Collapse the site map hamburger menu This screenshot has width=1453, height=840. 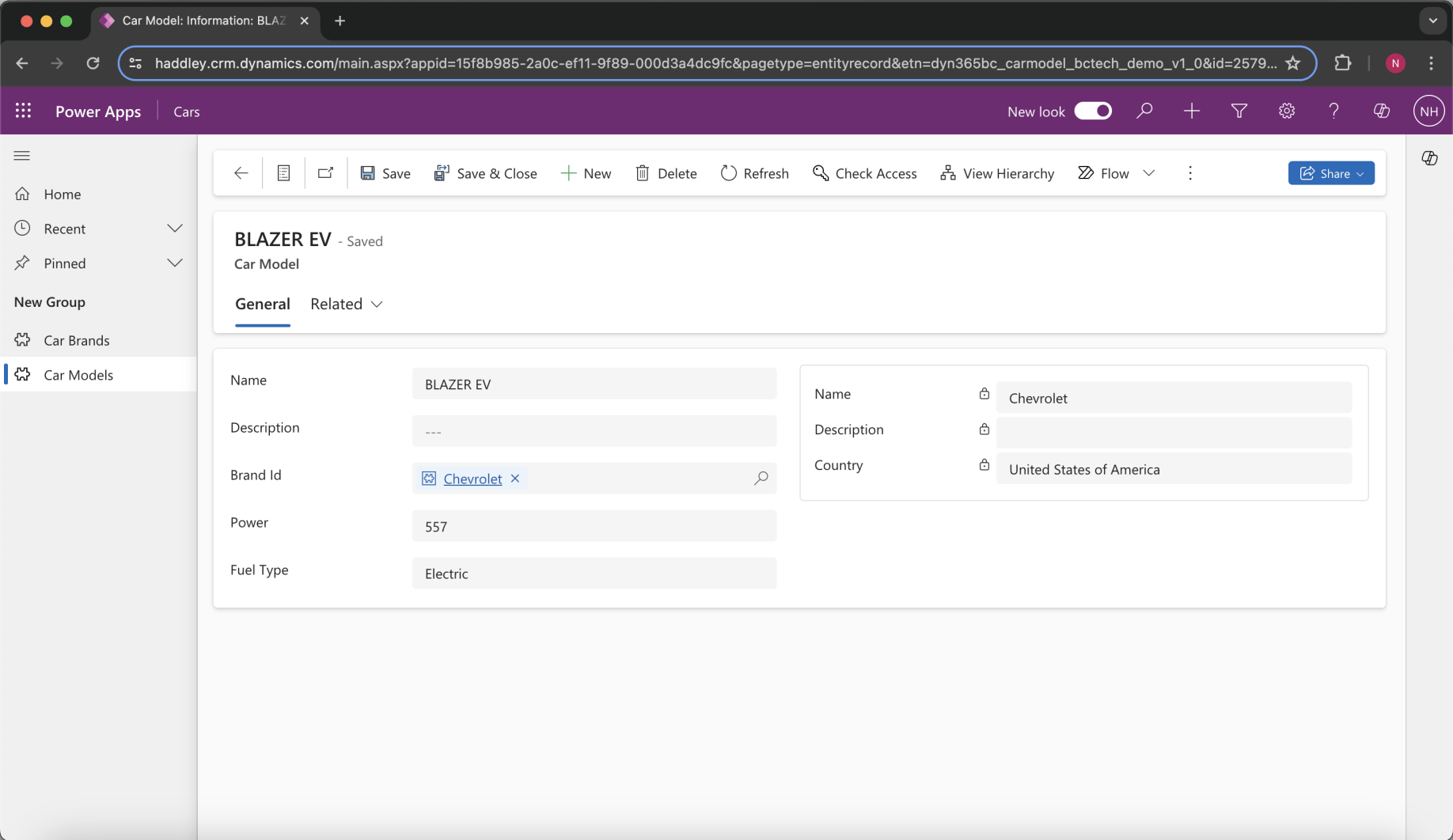coord(22,156)
